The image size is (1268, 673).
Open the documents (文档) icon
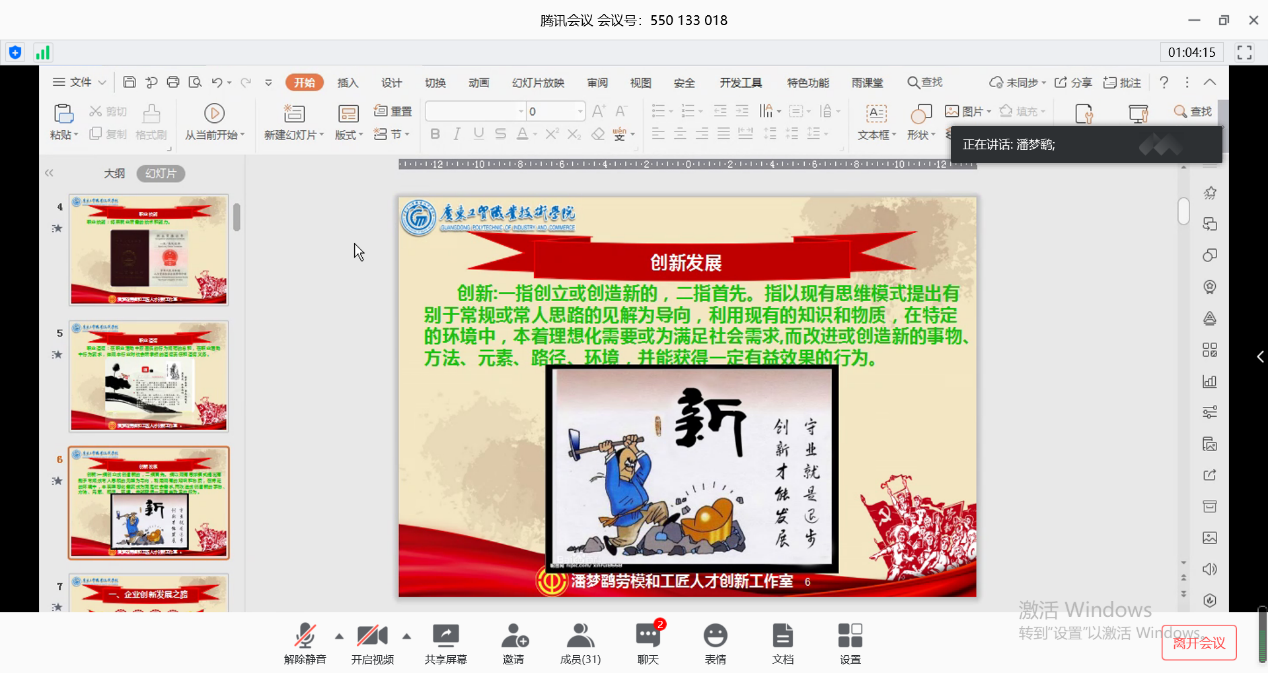783,643
